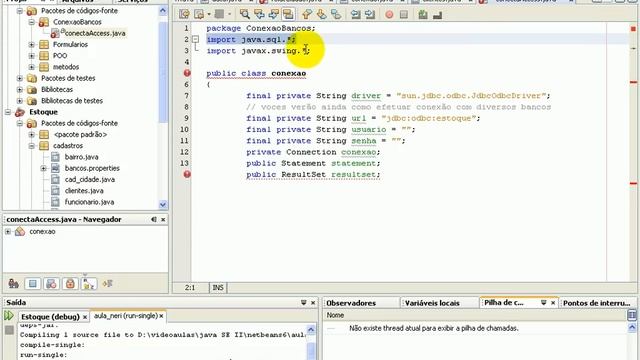Click the Shift Line Right icon
This screenshot has height=360, width=640.
[370, 15]
